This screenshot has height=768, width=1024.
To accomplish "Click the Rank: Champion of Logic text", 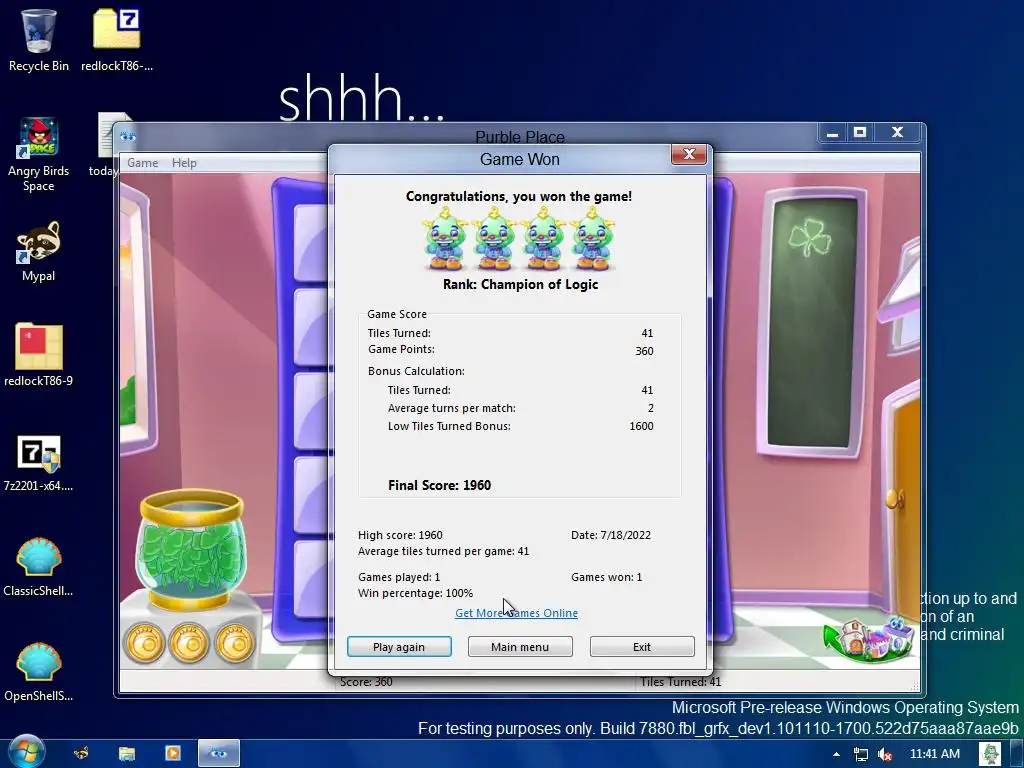I will tap(520, 284).
